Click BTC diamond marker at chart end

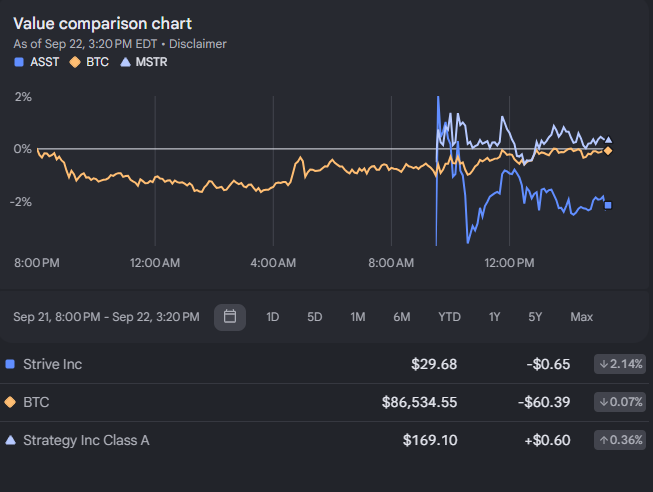[x=608, y=151]
